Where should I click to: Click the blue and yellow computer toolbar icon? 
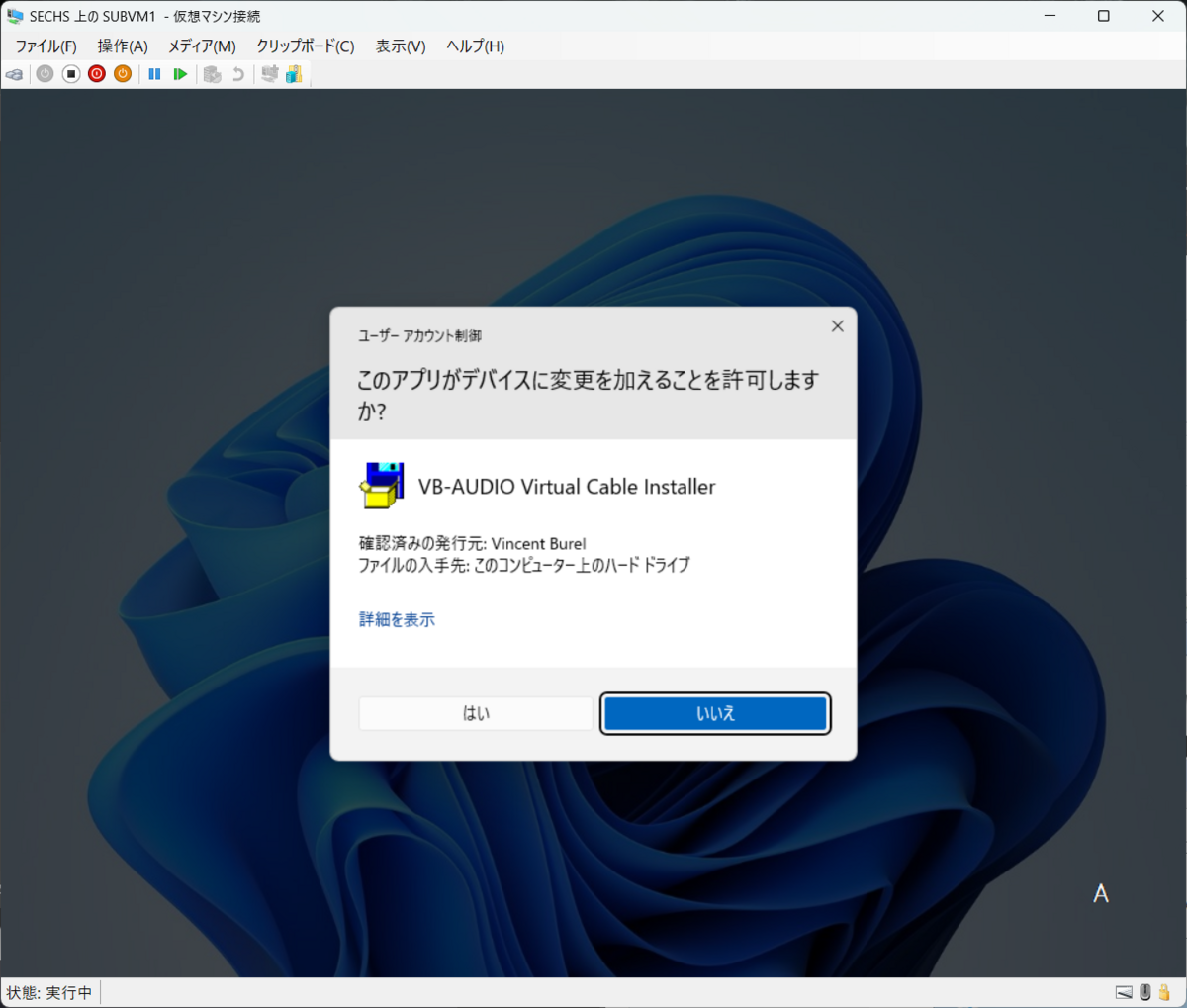(294, 74)
